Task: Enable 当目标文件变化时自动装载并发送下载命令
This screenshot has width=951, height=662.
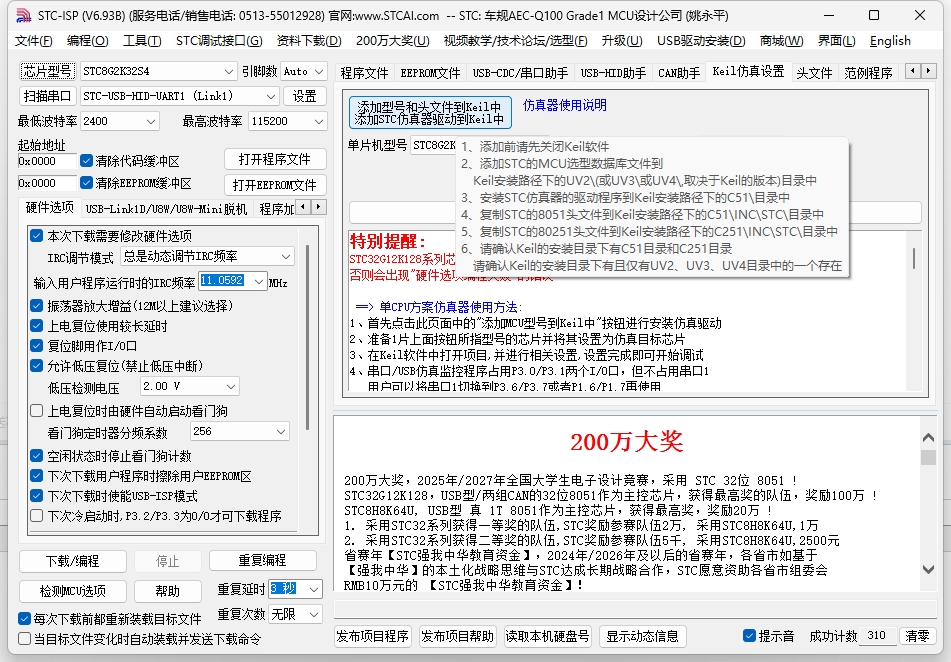Action: 25,638
